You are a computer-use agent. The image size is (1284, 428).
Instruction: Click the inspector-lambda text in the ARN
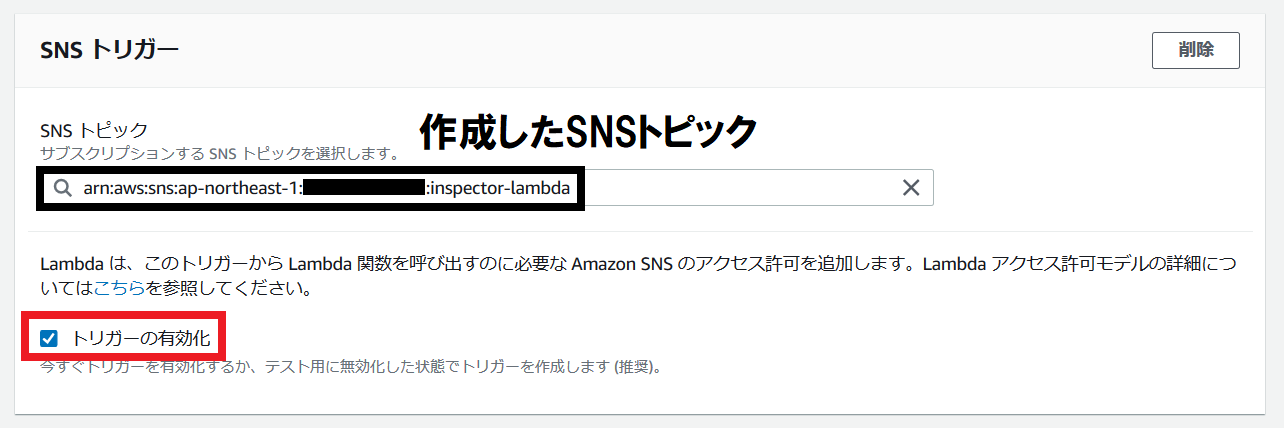pos(498,187)
